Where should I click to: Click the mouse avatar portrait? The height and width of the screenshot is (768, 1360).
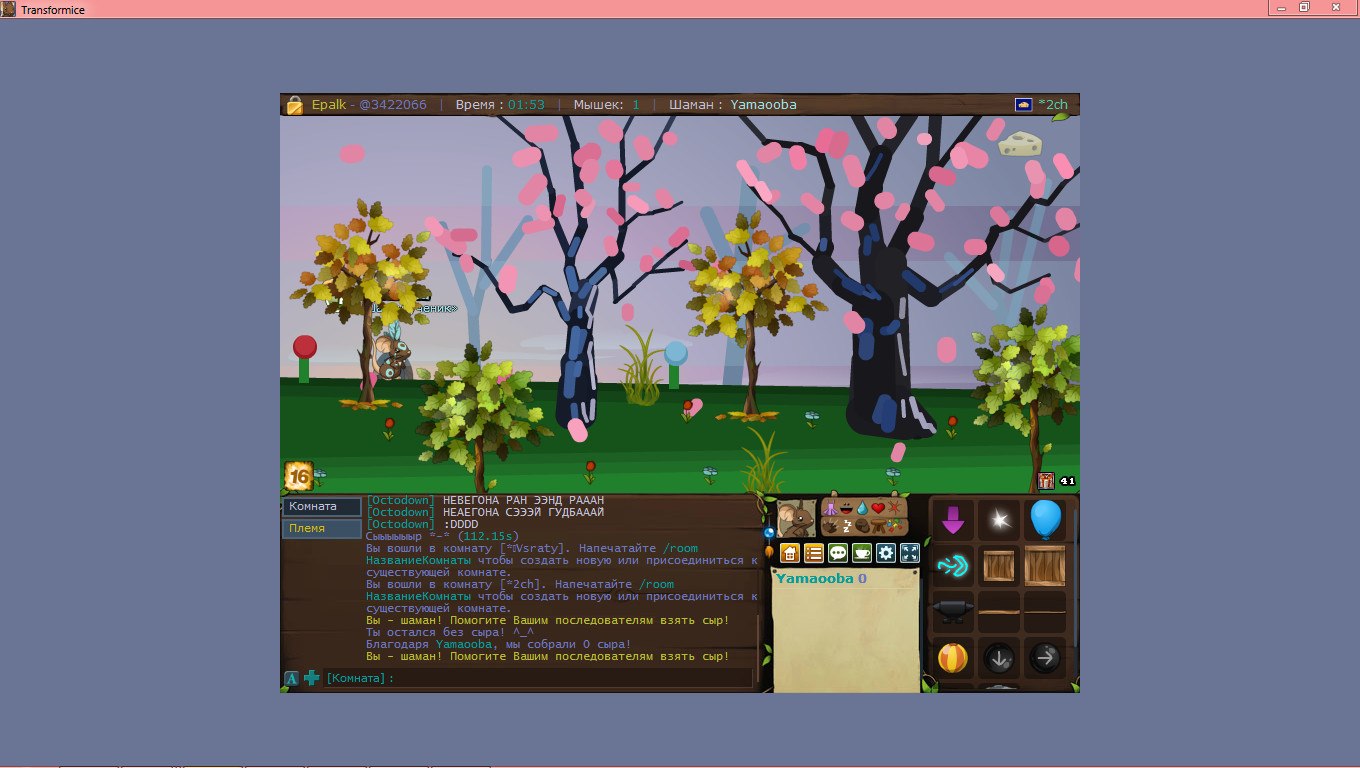click(x=797, y=518)
